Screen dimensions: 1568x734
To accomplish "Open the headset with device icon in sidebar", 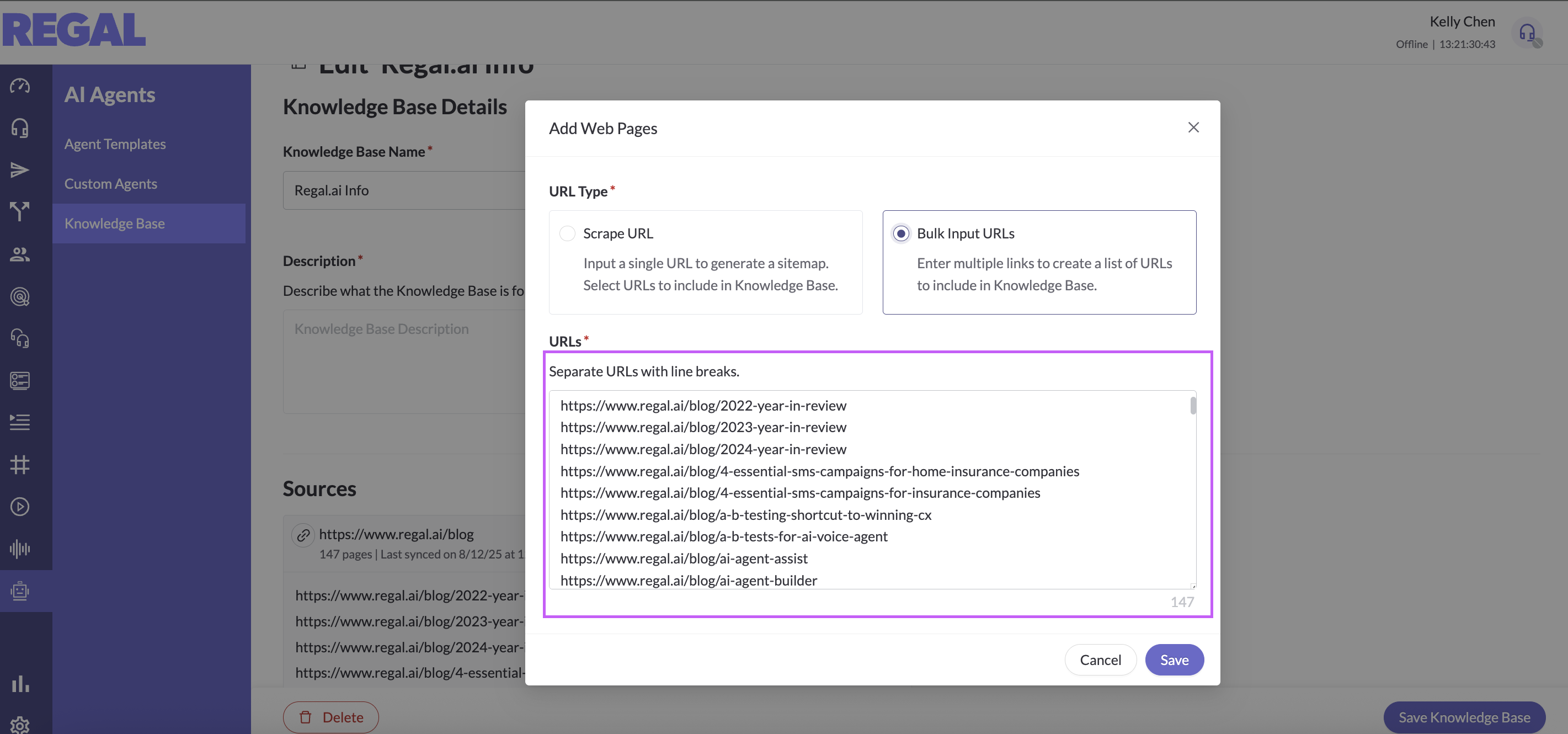I will [19, 338].
